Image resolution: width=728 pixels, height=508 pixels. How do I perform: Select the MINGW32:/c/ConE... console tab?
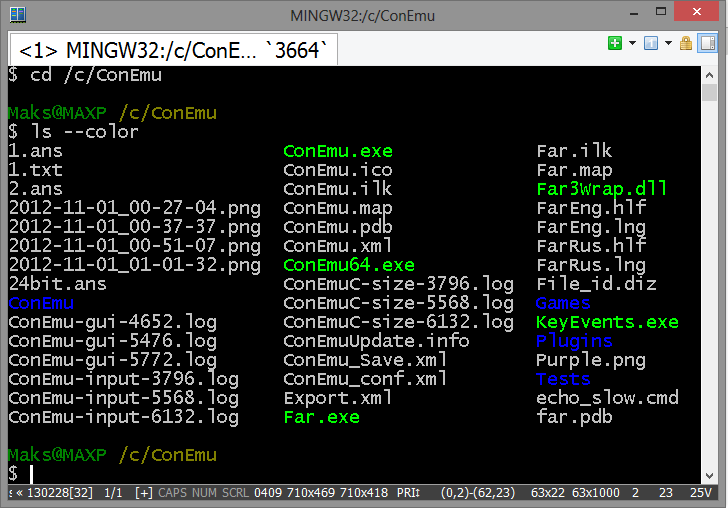pyautogui.click(x=173, y=50)
